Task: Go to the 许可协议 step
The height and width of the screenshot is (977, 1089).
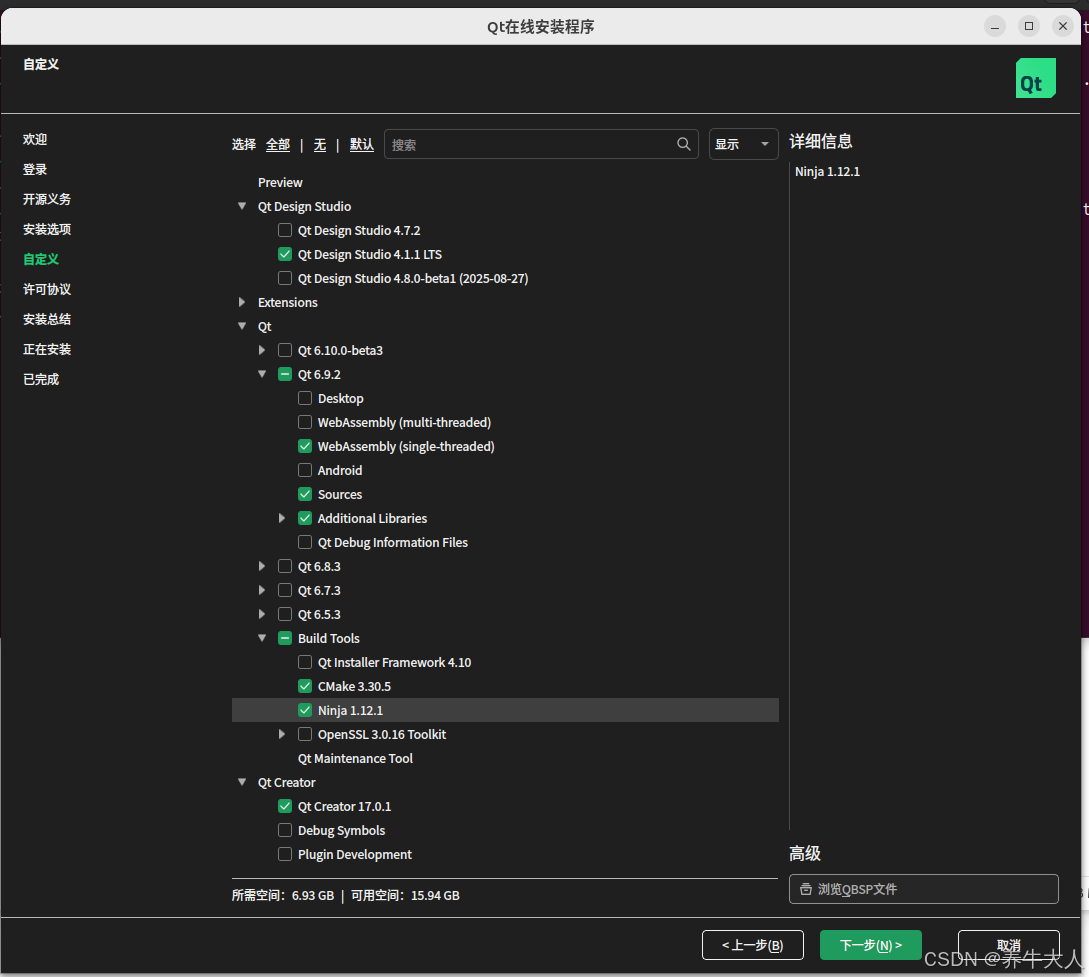Action: click(x=47, y=289)
